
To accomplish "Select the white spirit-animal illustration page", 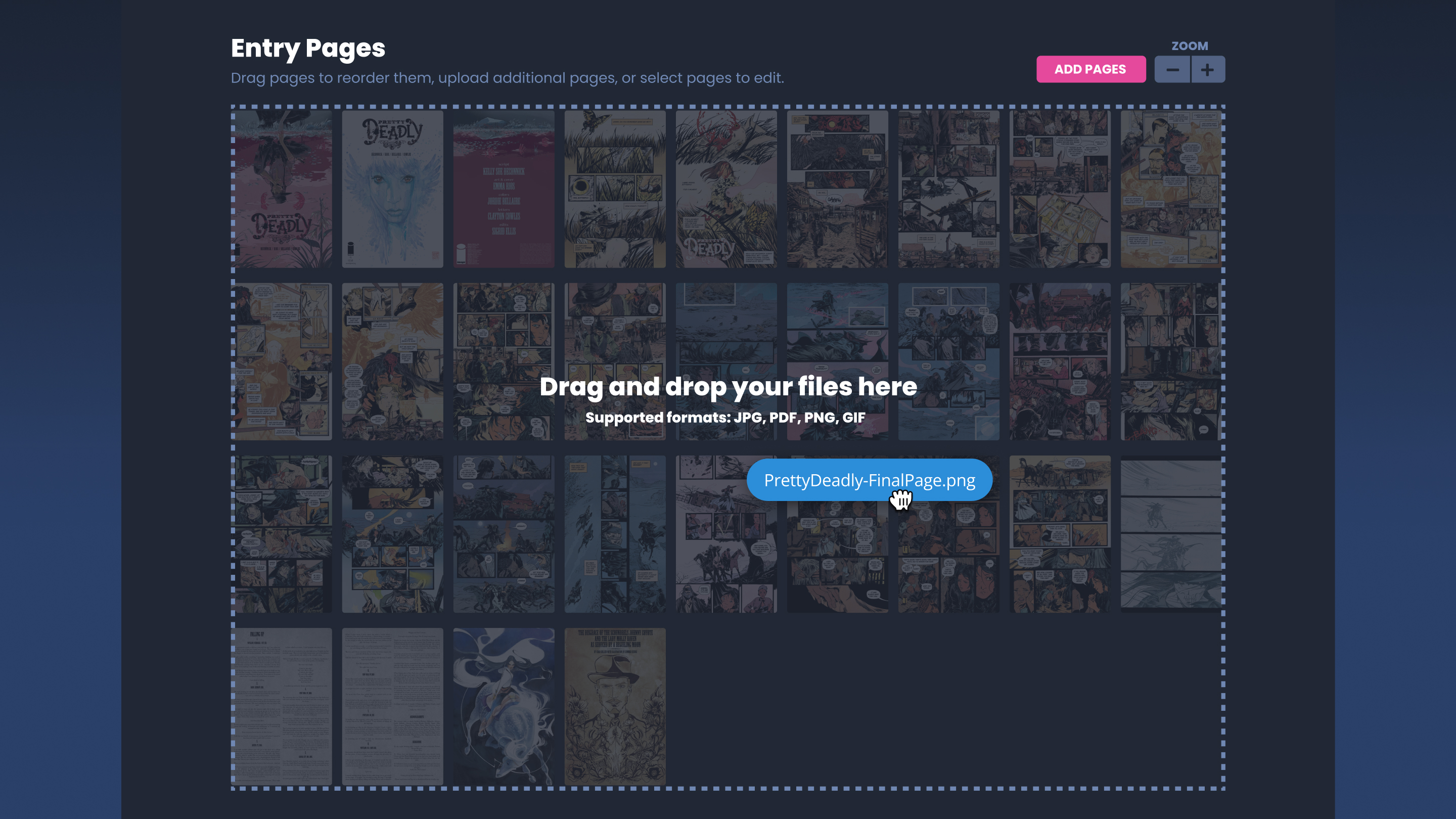I will coord(504,707).
